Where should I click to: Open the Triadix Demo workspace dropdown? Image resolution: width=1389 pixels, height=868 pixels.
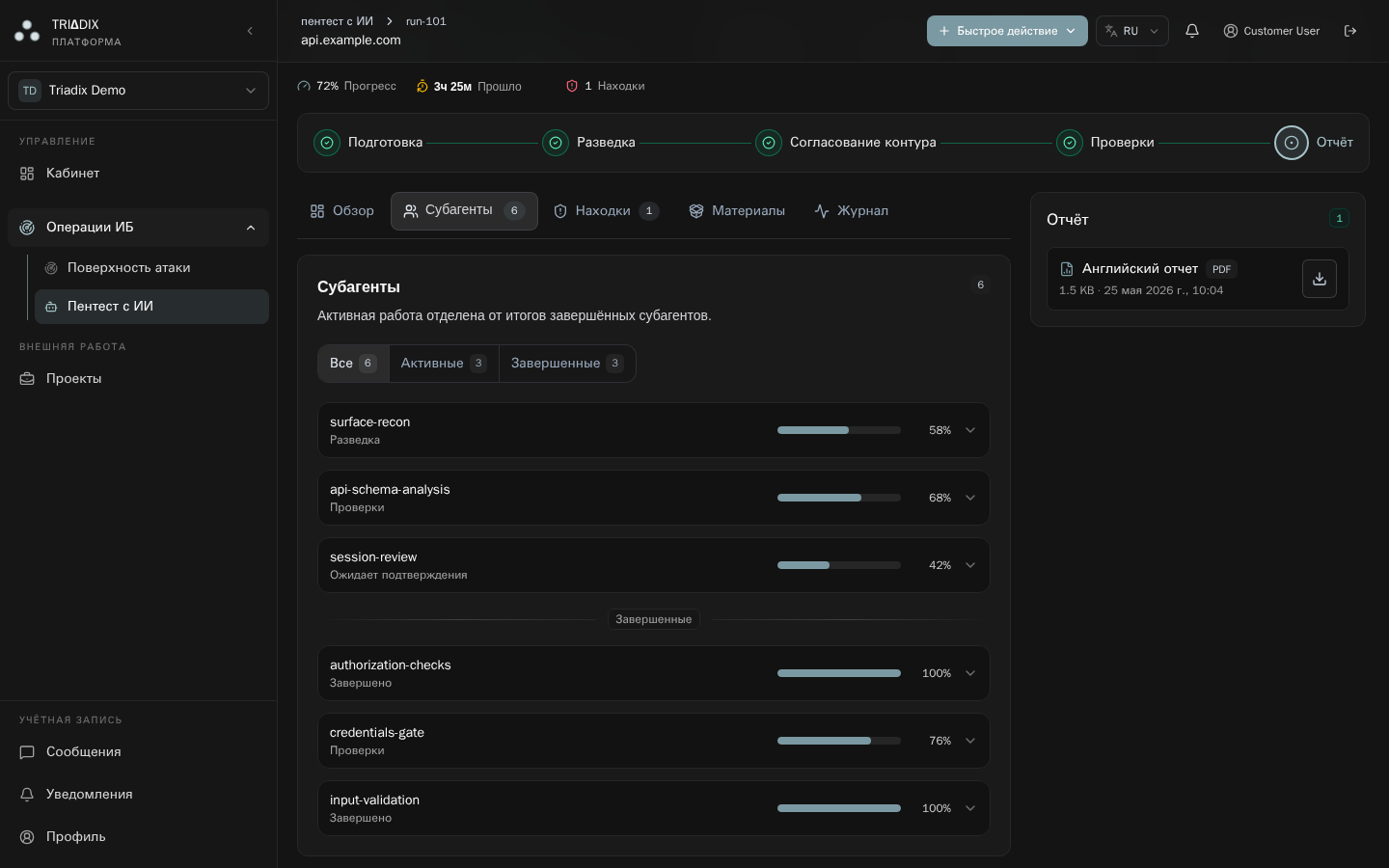tap(138, 91)
